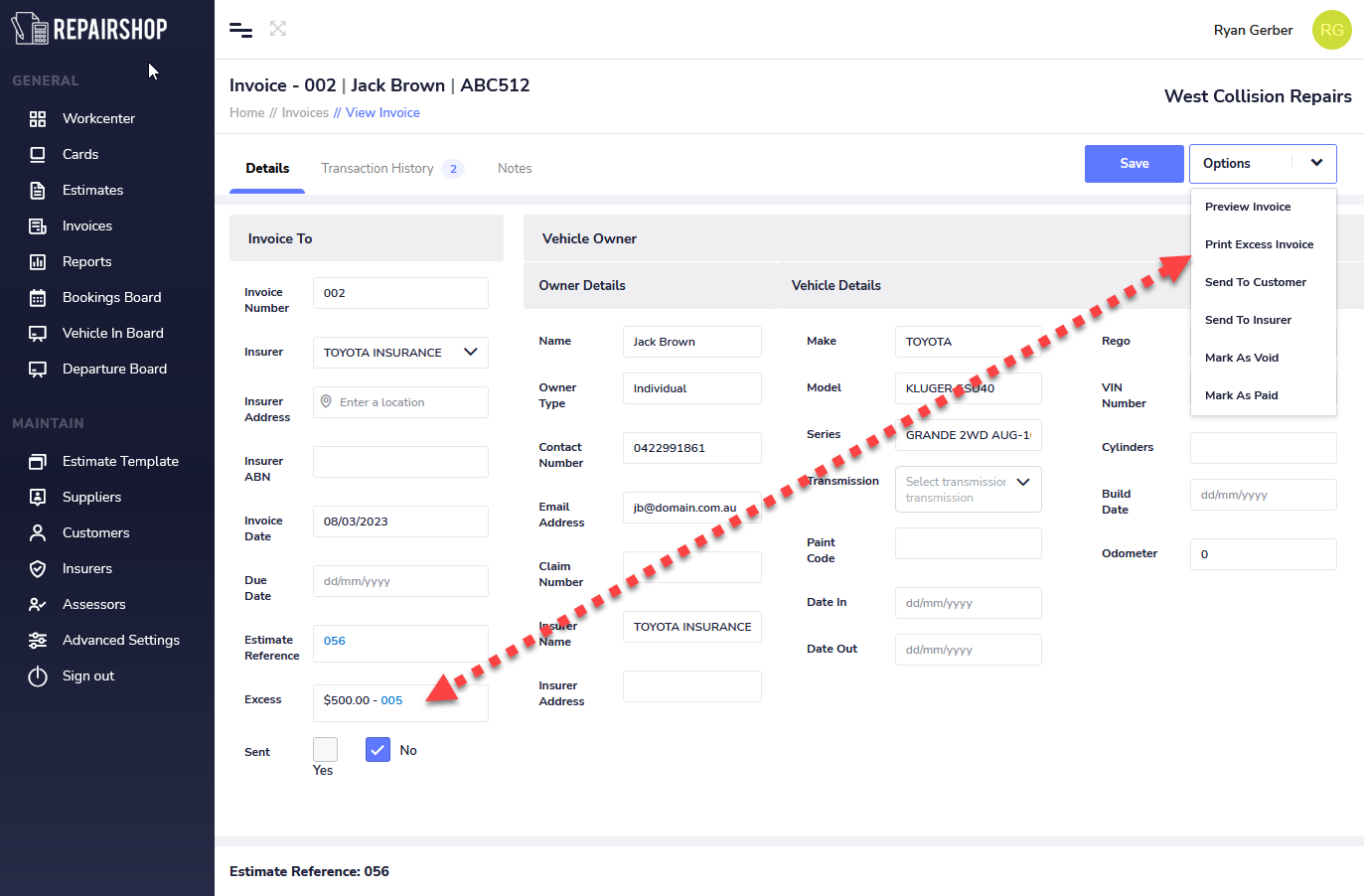Click the RG user avatar
1364x896 pixels.
1331,30
